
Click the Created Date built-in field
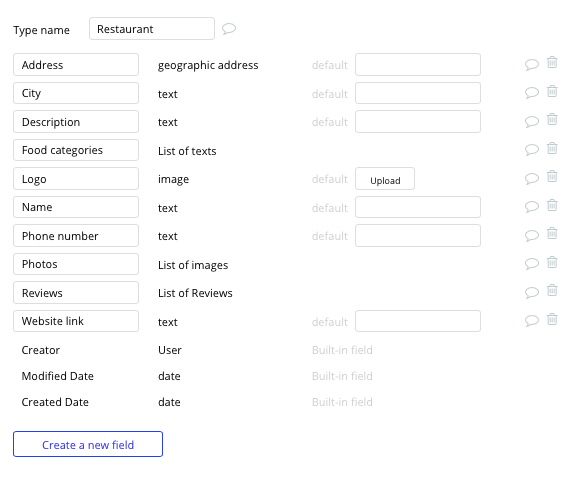[x=197, y=402]
